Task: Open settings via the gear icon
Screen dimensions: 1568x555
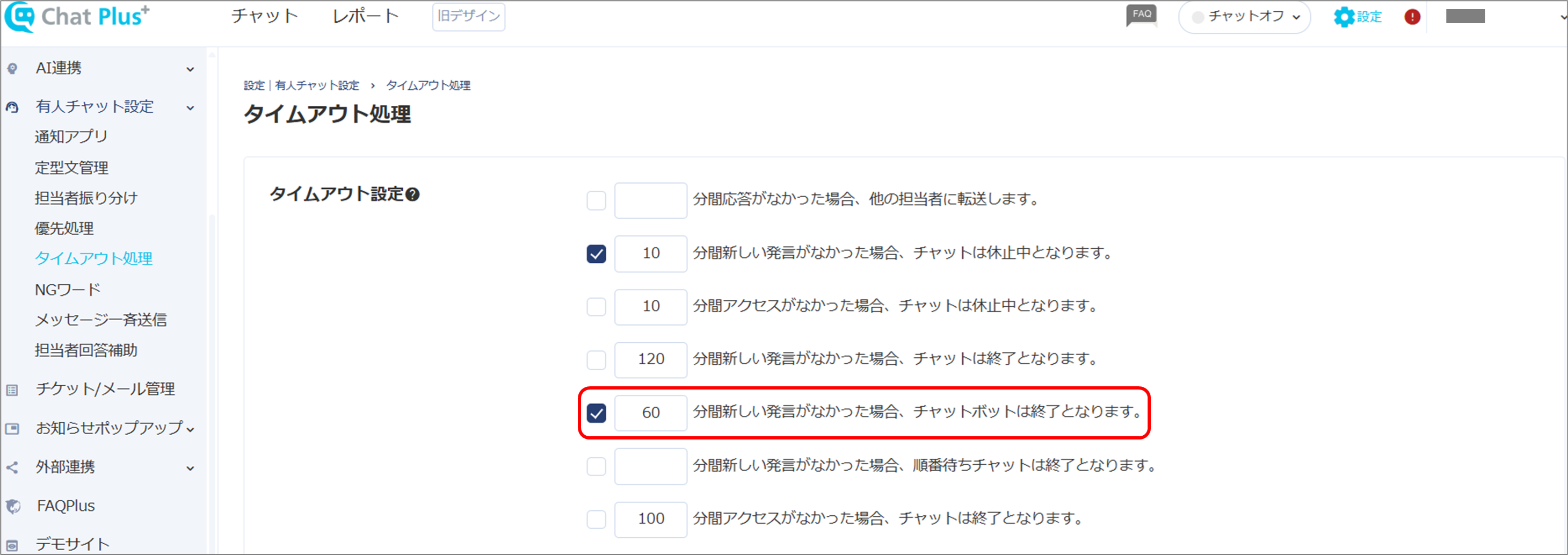Action: tap(1344, 17)
